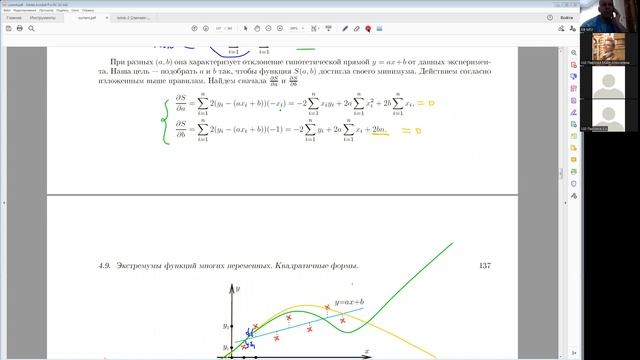This screenshot has height=360, width=640.
Task: Select the top speaker video thumbnail
Action: (608, 16)
